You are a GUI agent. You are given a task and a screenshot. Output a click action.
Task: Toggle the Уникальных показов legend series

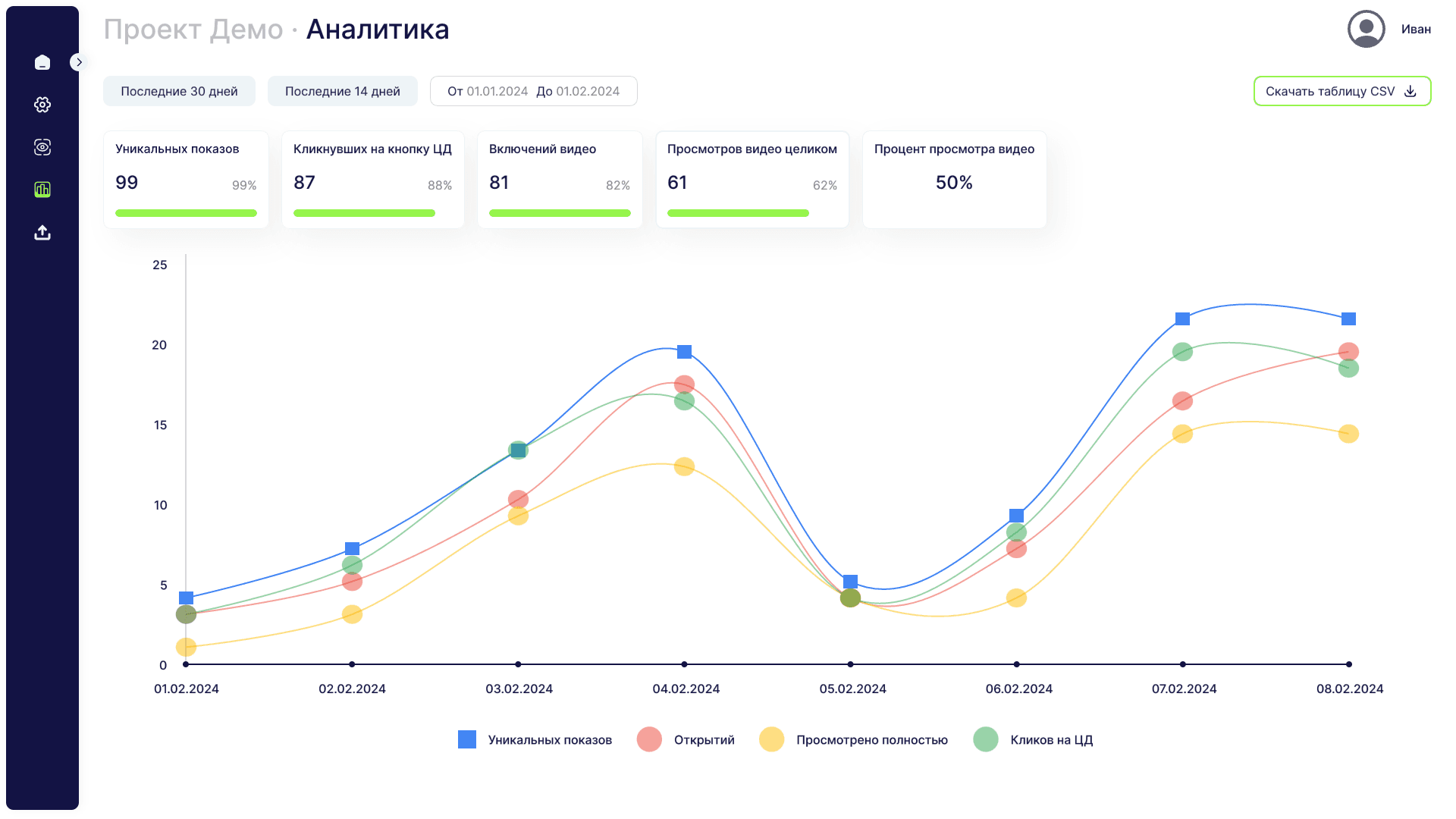click(535, 739)
